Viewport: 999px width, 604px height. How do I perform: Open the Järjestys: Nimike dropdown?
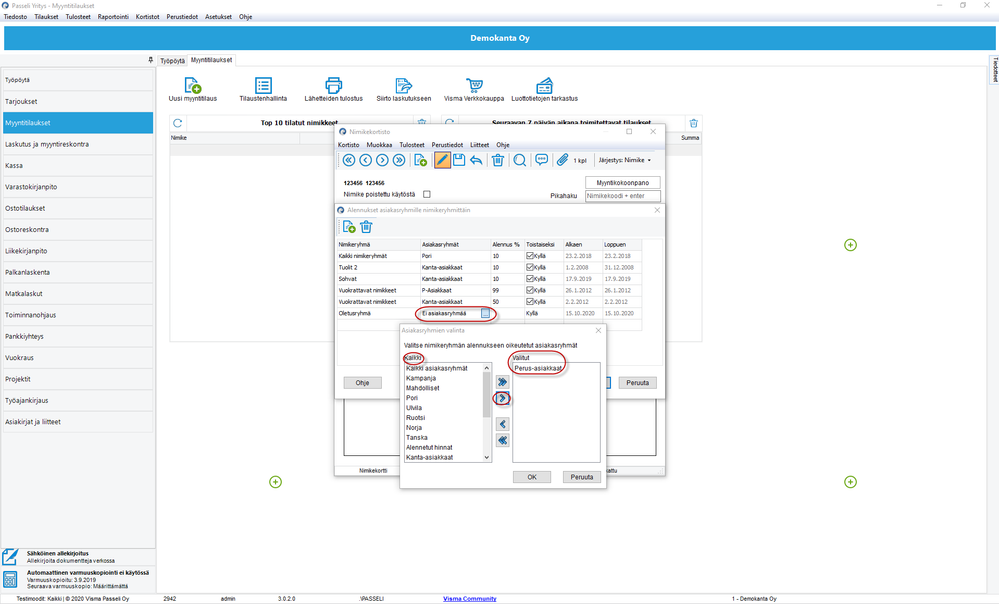coord(625,160)
